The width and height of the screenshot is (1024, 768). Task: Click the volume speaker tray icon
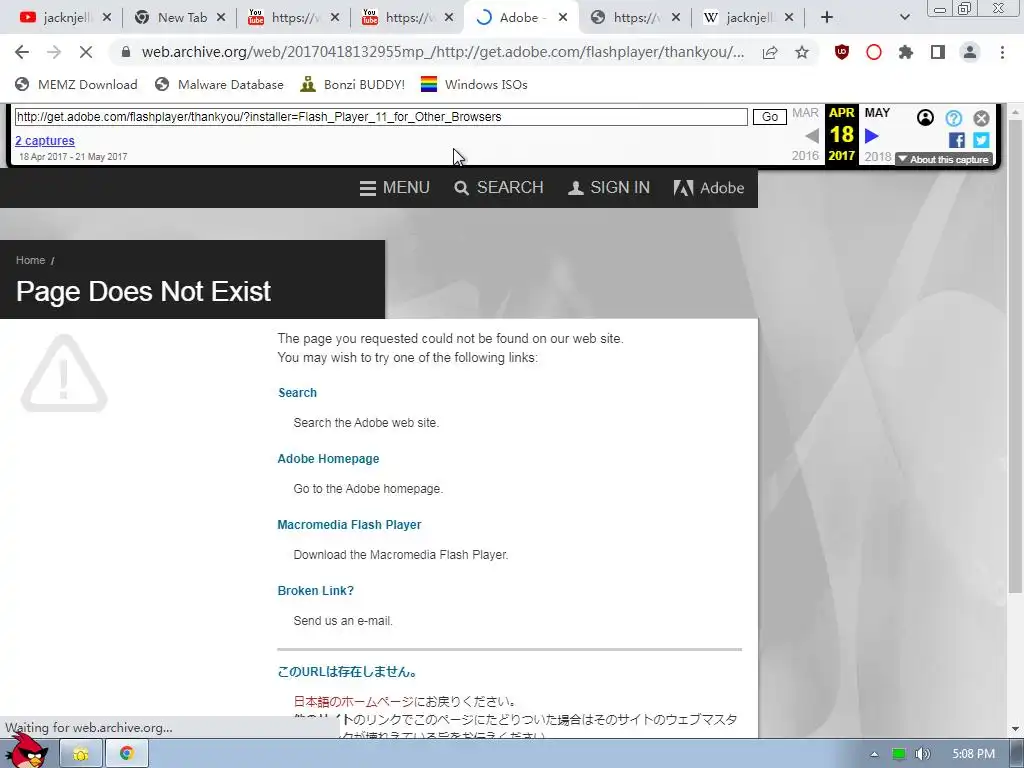(x=922, y=754)
